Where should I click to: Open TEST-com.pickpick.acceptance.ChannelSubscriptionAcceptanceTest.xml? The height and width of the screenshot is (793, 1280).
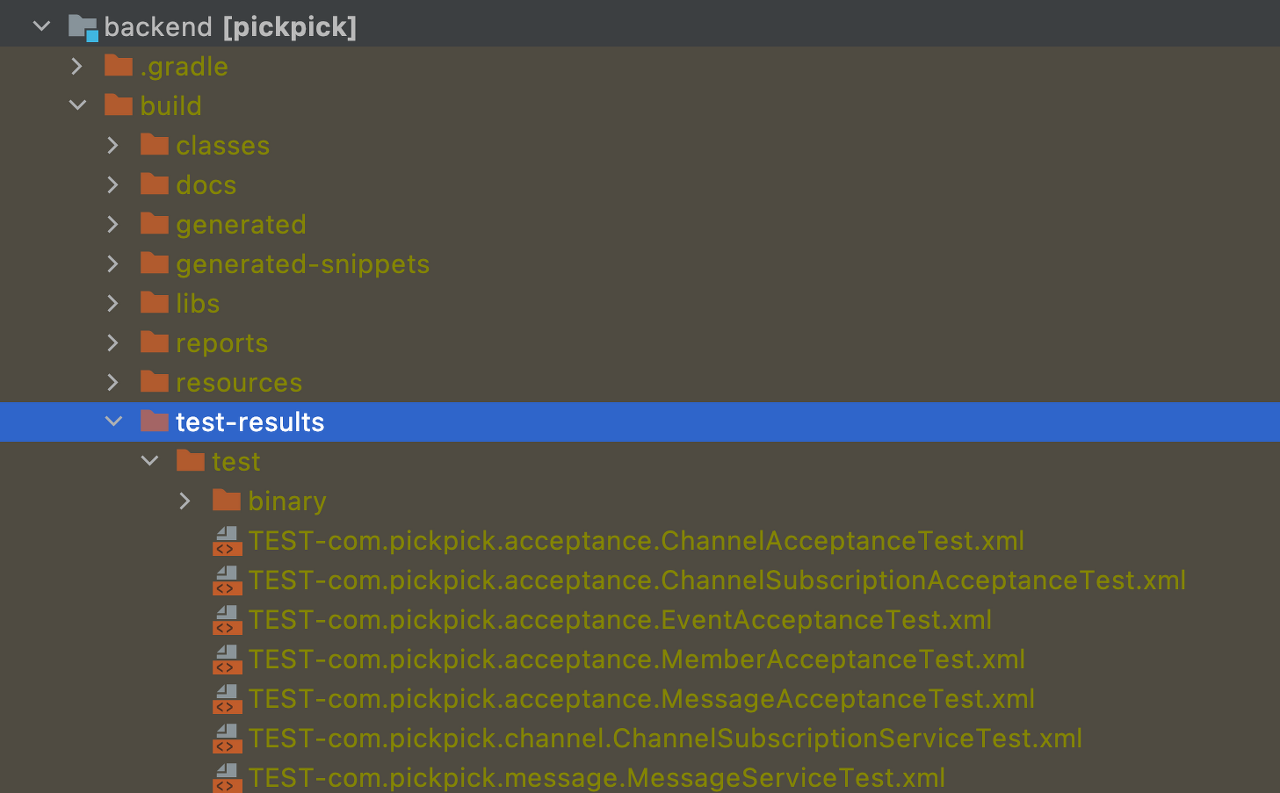click(x=717, y=580)
